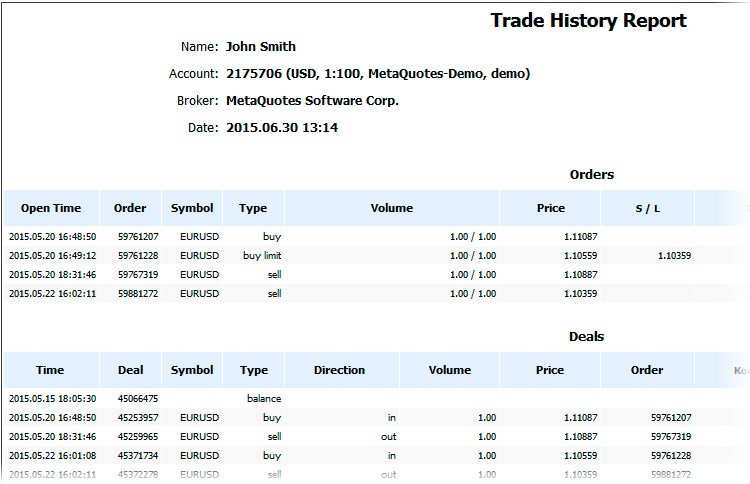Screen dimensions: 750x484
Task: Click the report date 2015.06.30 13:14
Action: click(282, 128)
